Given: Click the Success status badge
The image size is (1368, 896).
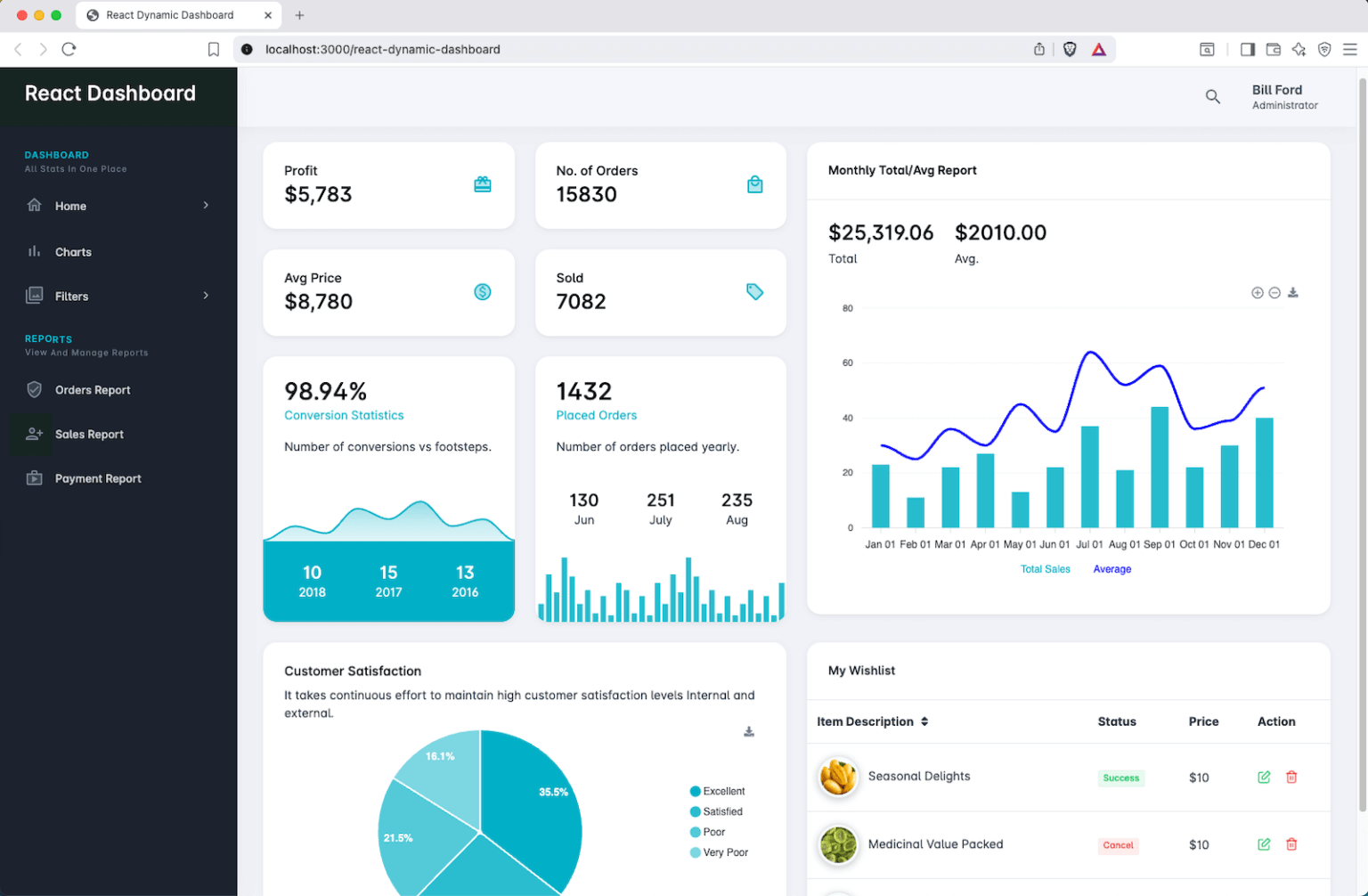Looking at the screenshot, I should 1120,778.
